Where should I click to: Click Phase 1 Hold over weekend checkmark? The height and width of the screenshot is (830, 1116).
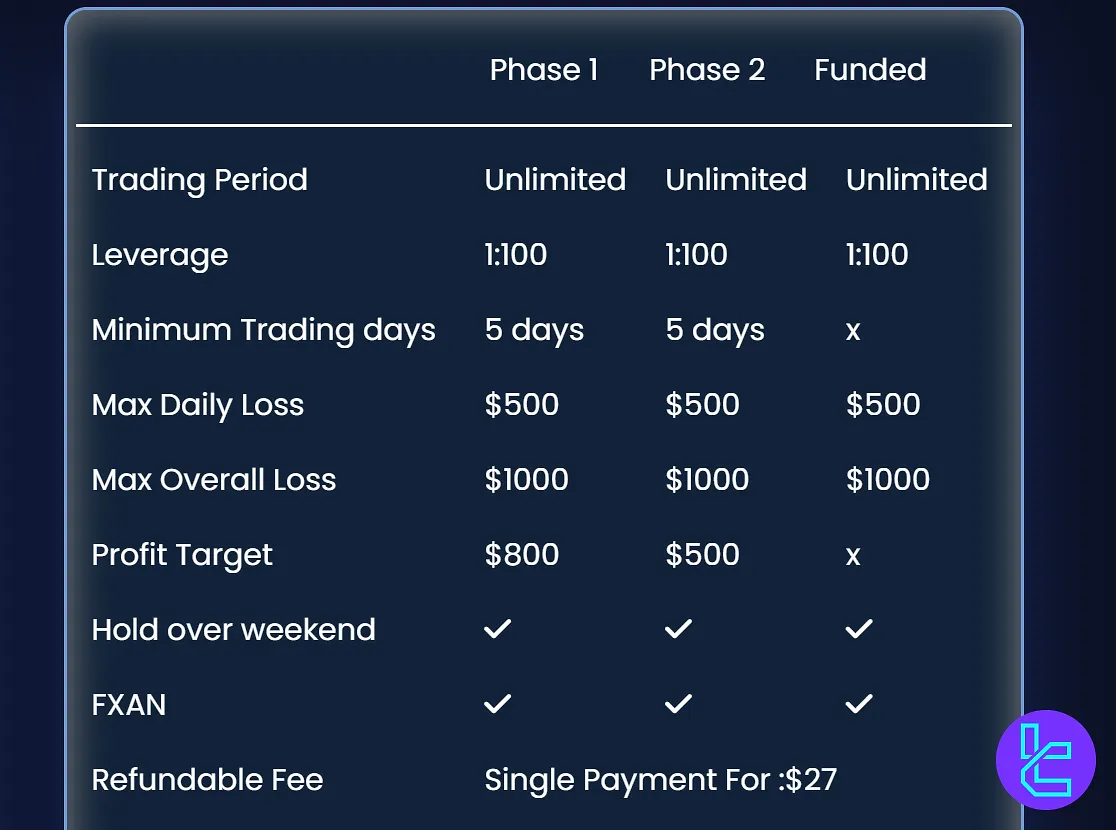pyautogui.click(x=497, y=629)
